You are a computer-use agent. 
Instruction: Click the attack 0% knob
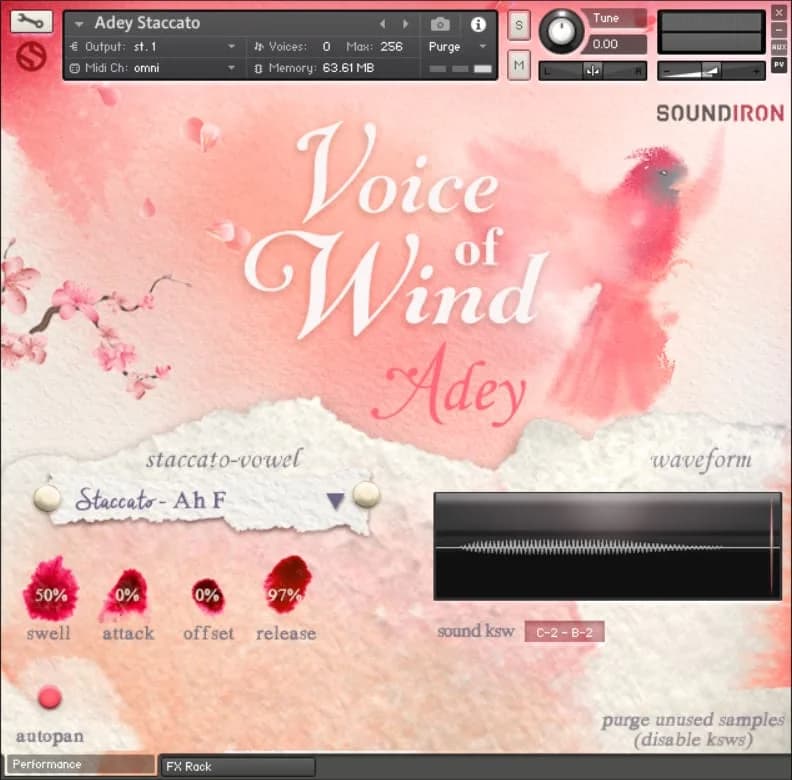pos(126,595)
